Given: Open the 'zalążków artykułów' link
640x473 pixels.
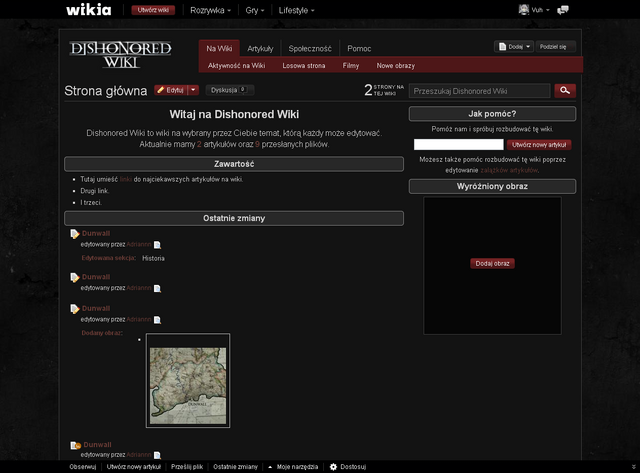Looking at the screenshot, I should [509, 170].
